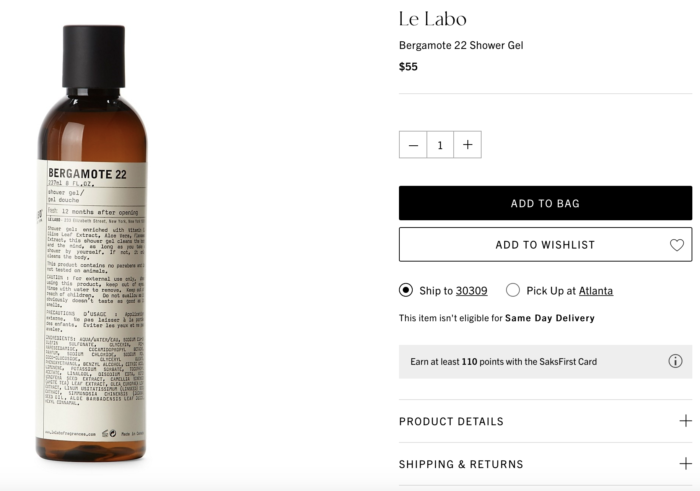The image size is (700, 491).
Task: Click the SaksFirst Card points banner text
Action: point(504,362)
